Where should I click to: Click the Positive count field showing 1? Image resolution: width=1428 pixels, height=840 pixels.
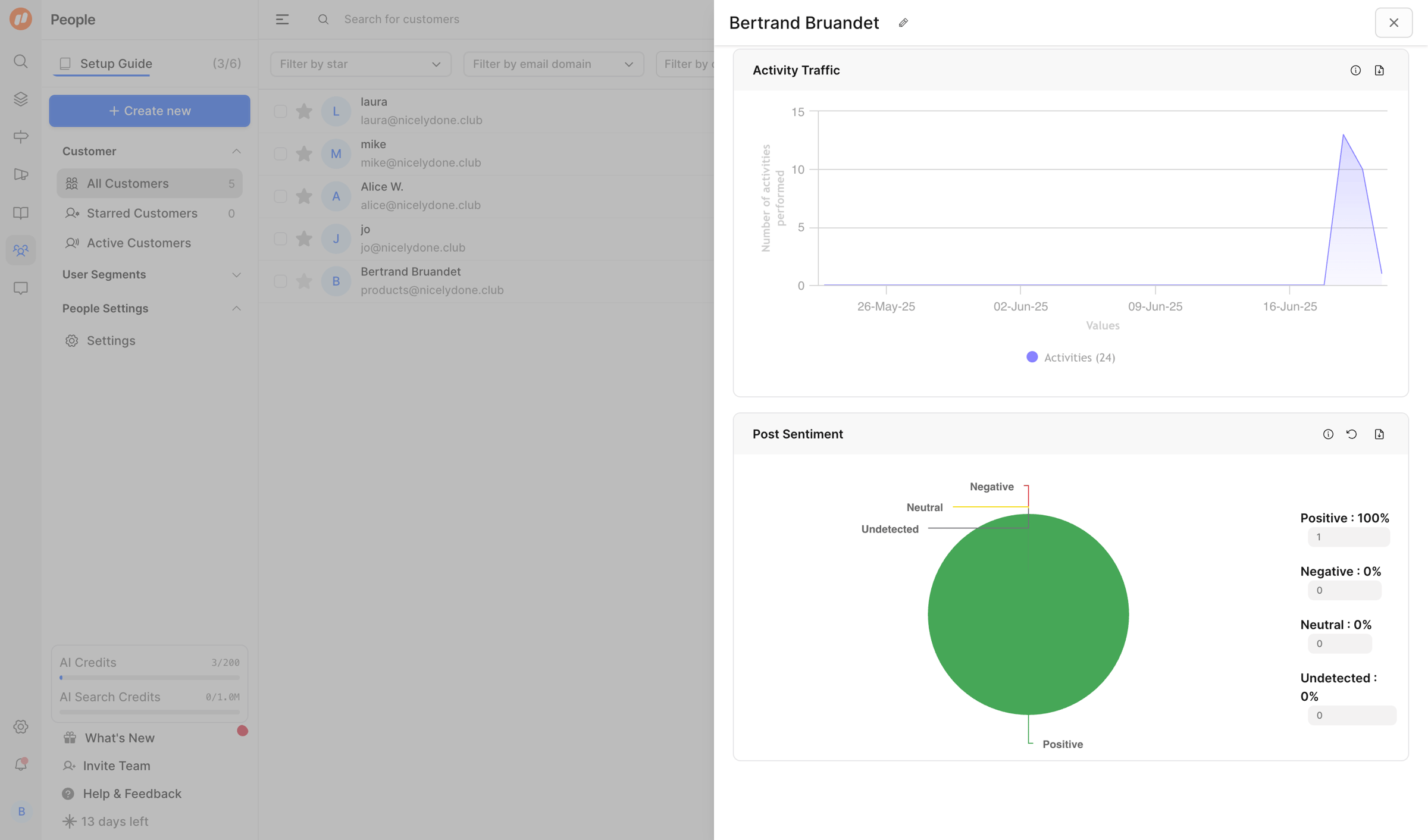click(x=1348, y=537)
